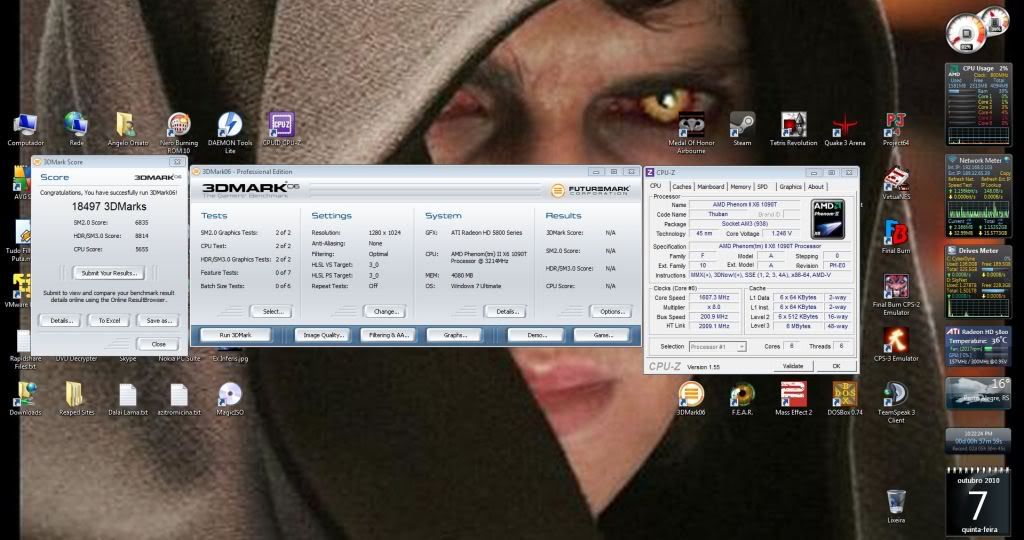This screenshot has width=1024, height=540.
Task: Open the Lixeira recycle bin
Action: (896, 503)
